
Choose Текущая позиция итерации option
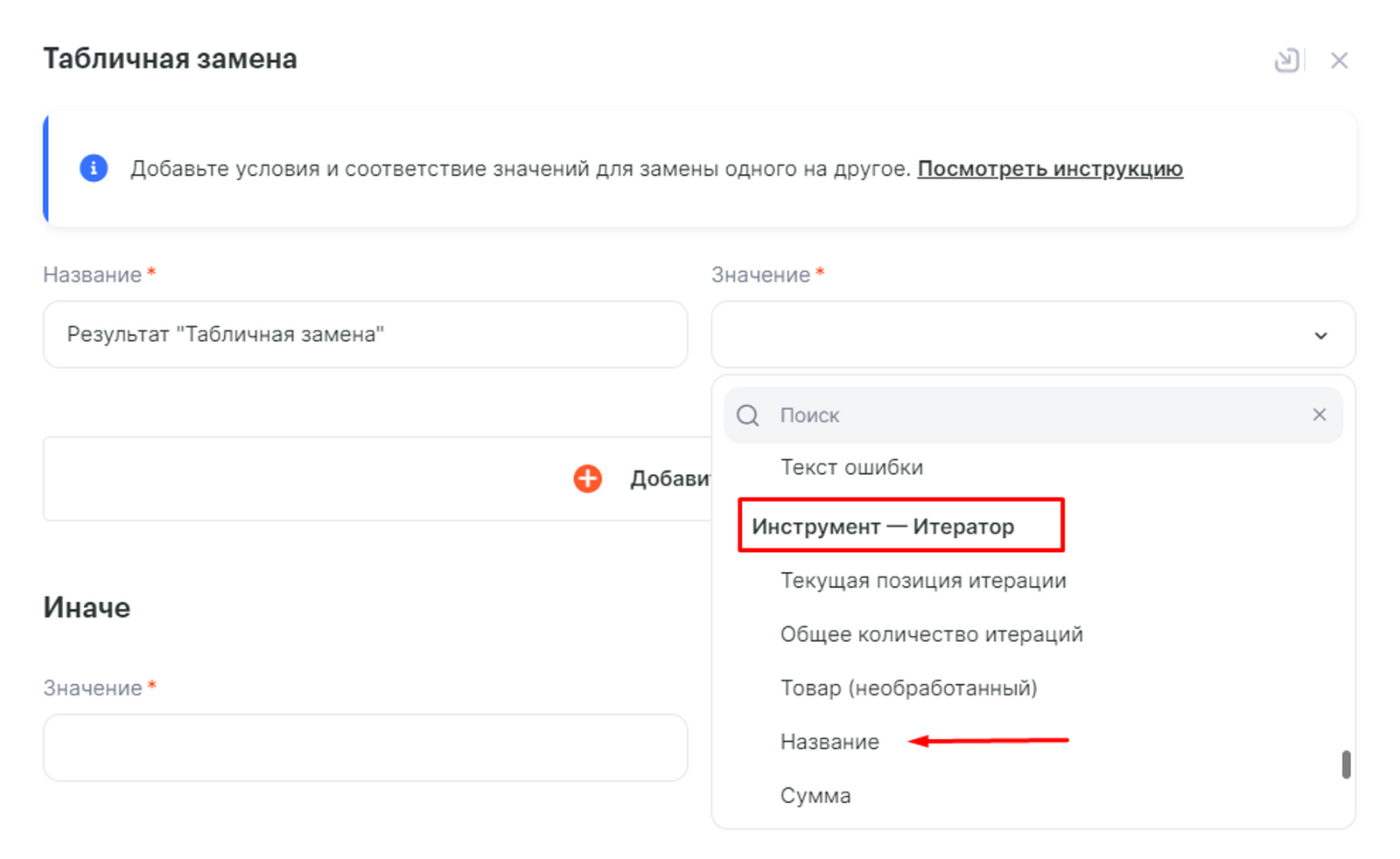923,581
